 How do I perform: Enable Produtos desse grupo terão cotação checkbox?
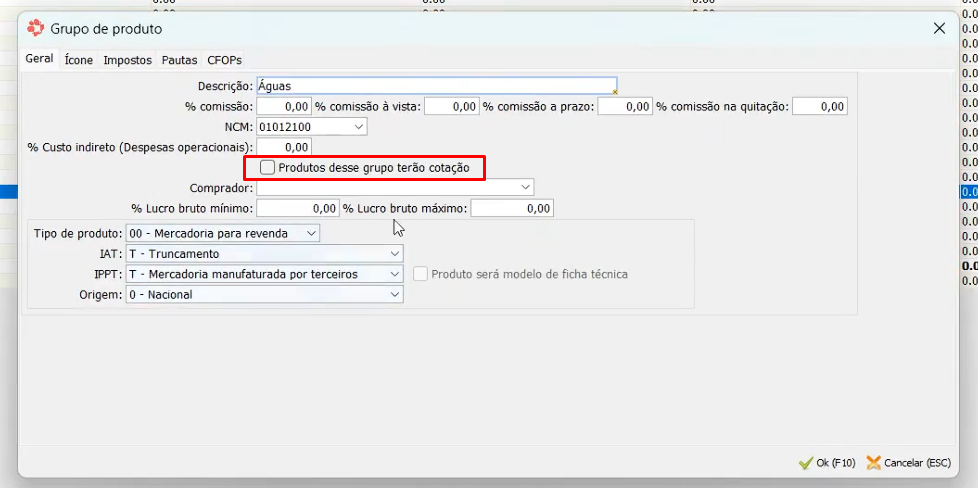point(267,168)
